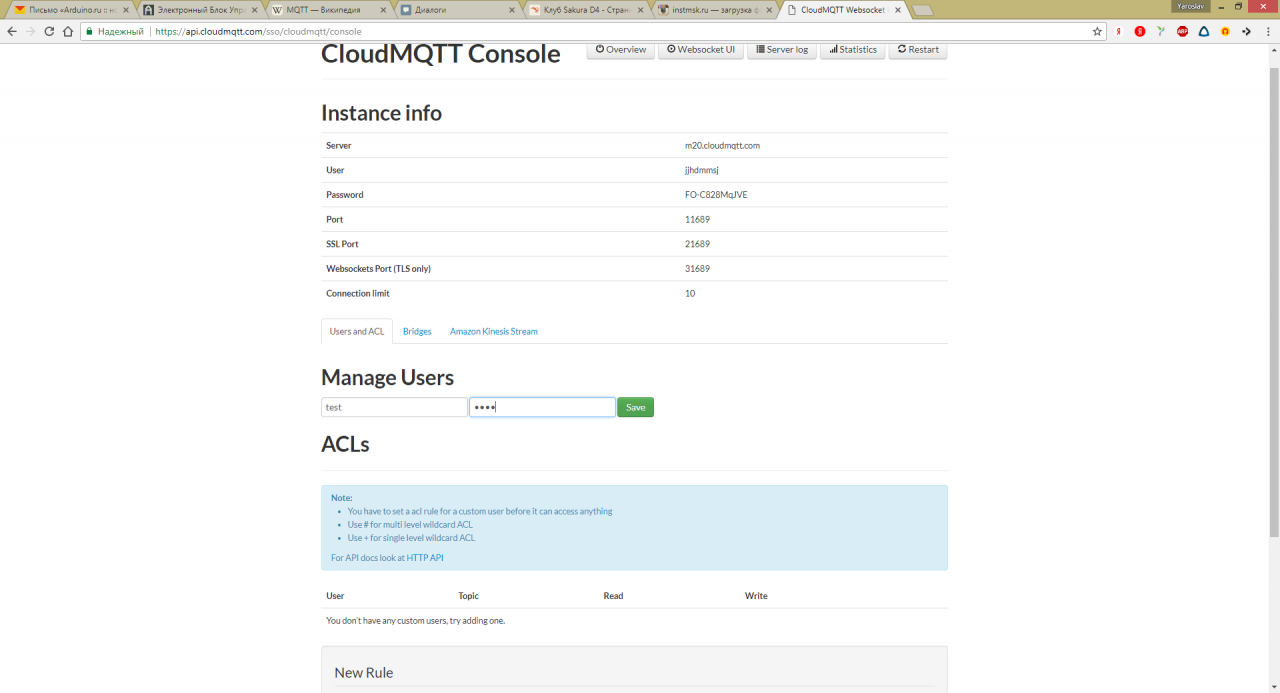The image size is (1280, 693).
Task: Click the username field containing test
Action: coord(394,407)
